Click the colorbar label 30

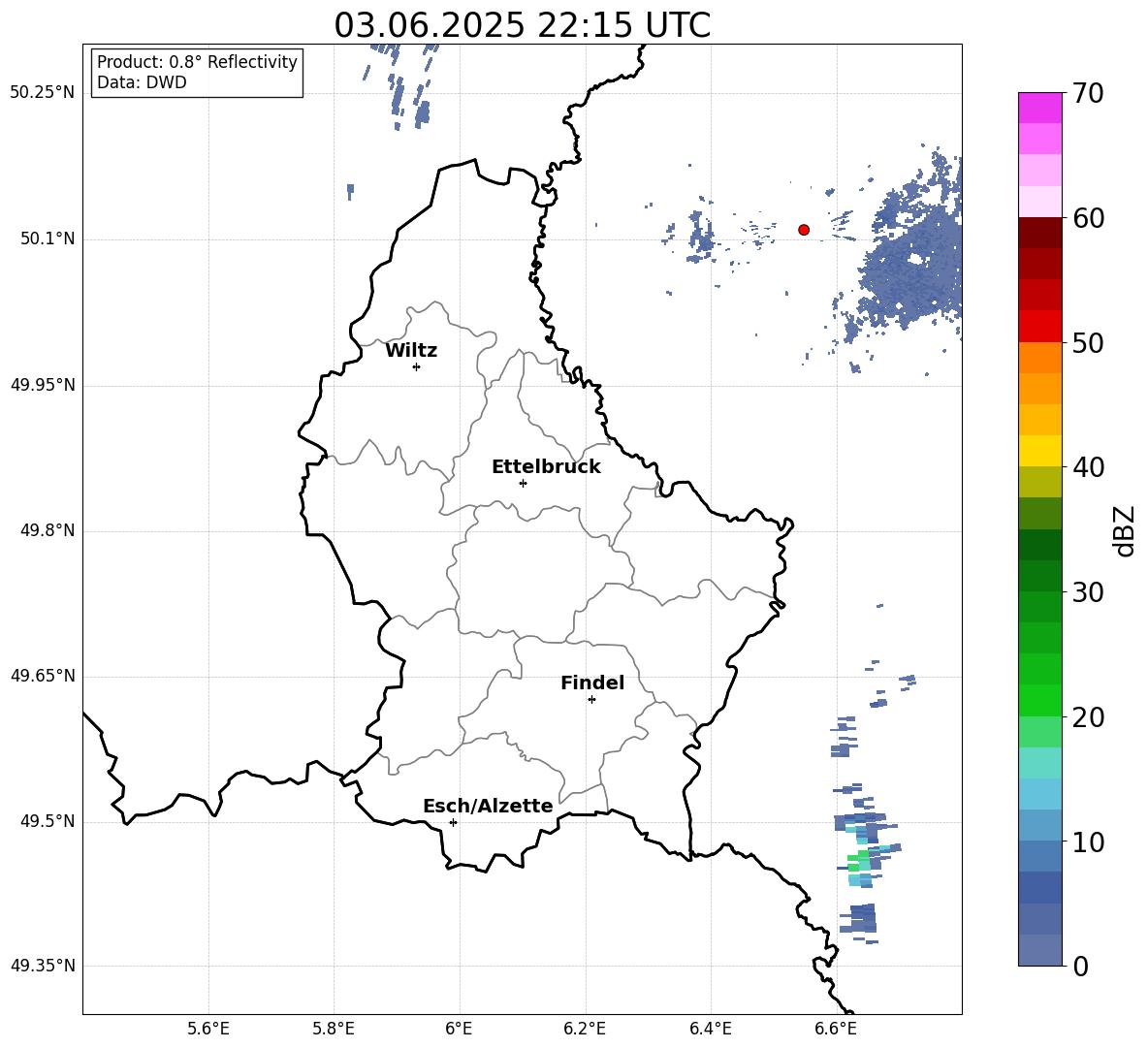1088,592
